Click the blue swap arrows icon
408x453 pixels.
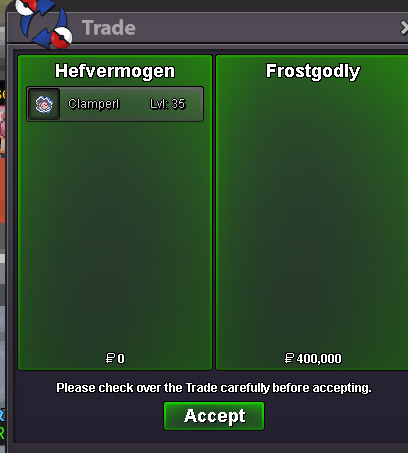(x=44, y=24)
